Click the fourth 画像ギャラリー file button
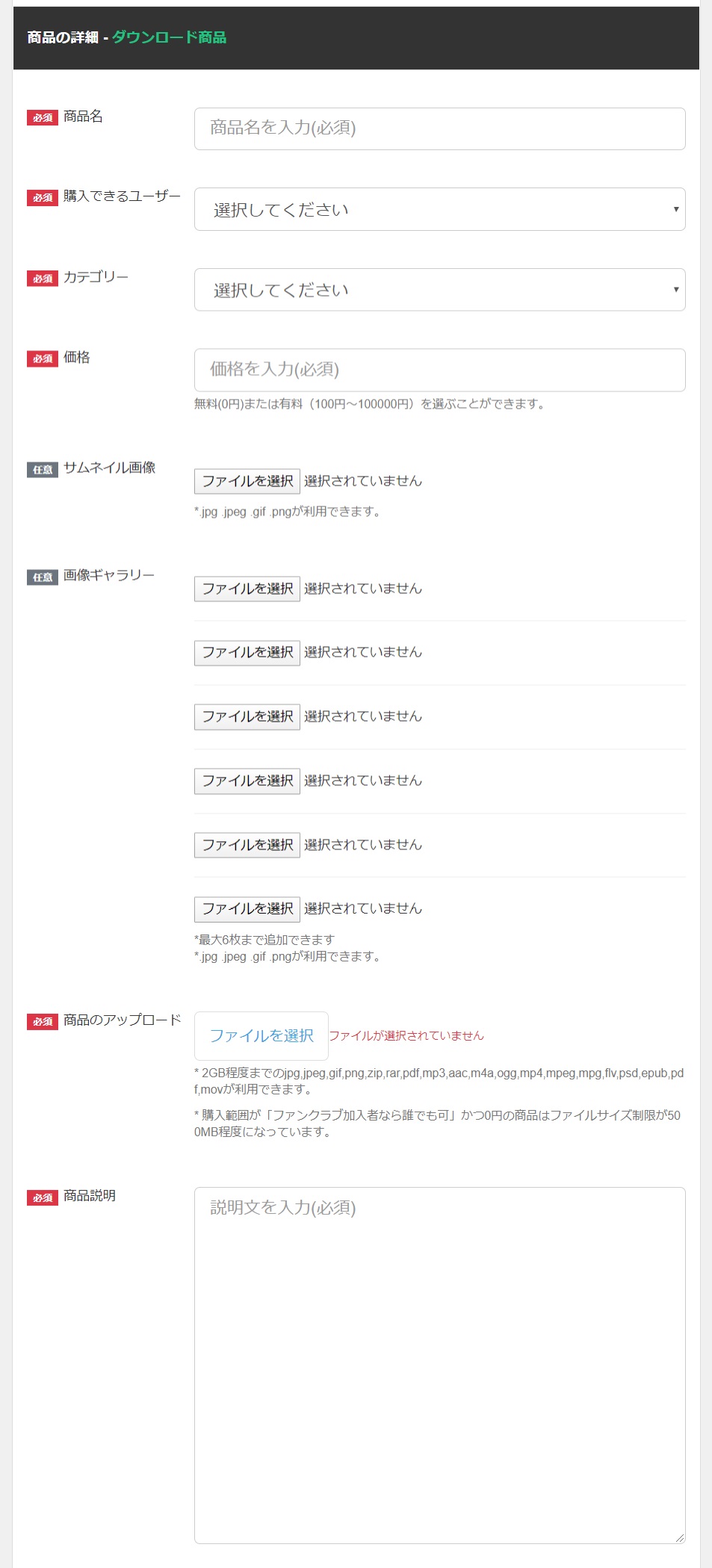 [247, 781]
